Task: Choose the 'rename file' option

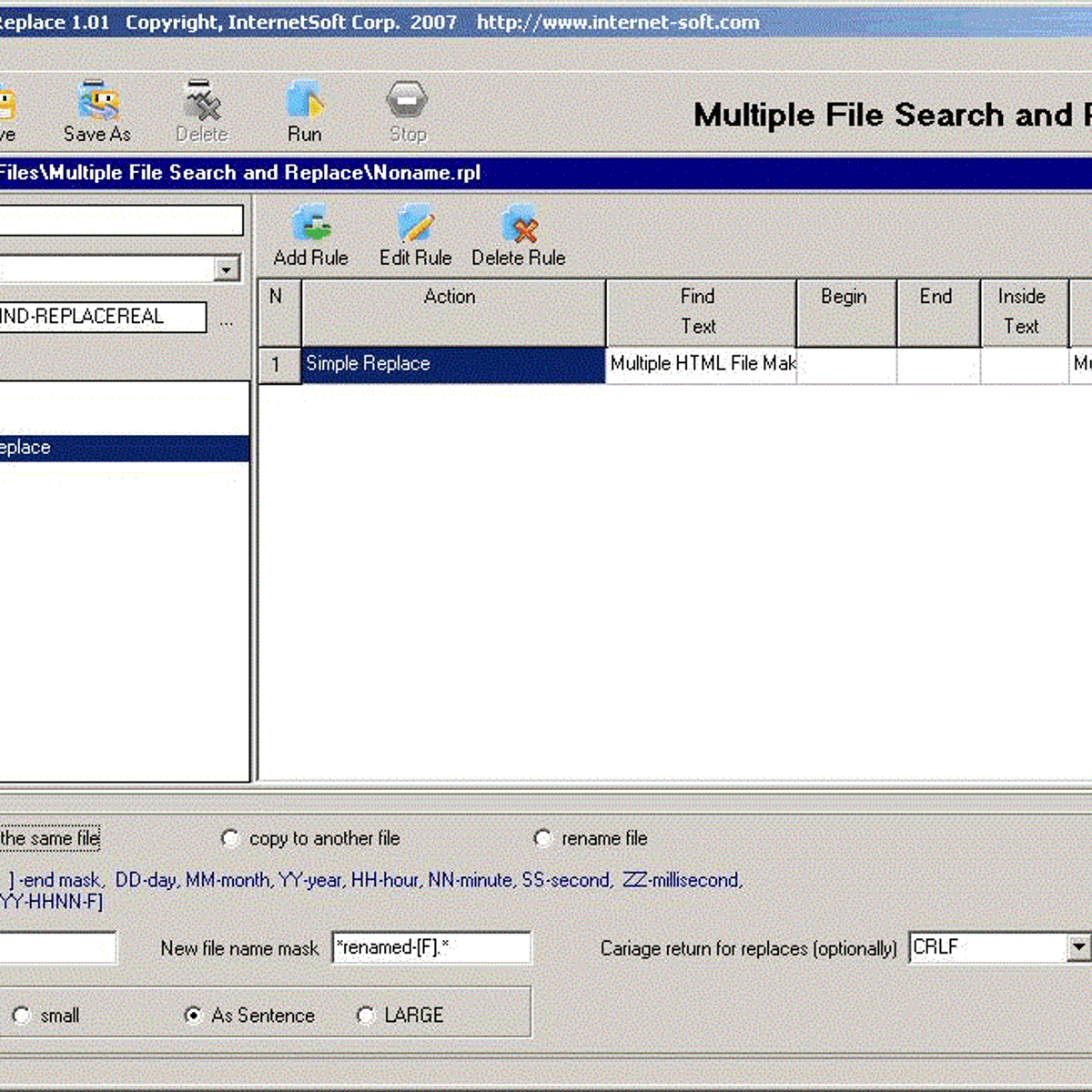Action: (543, 838)
